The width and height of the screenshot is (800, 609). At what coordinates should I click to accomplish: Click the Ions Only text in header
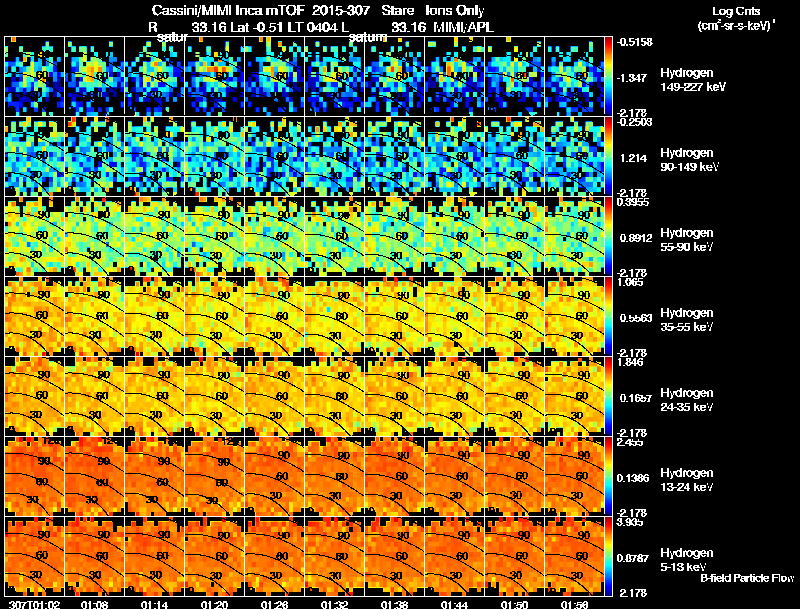[x=454, y=10]
